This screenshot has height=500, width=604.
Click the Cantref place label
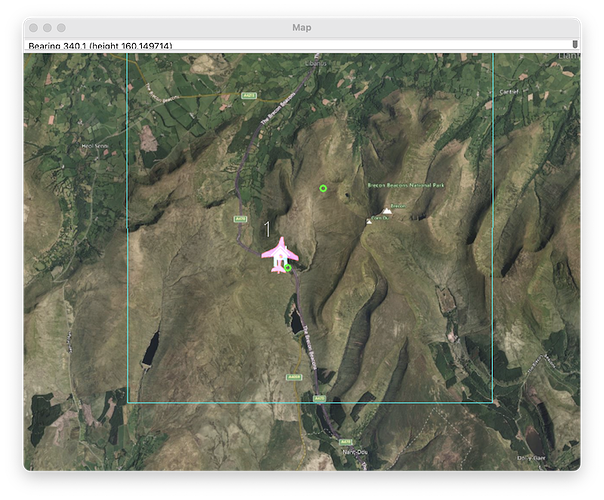point(510,91)
